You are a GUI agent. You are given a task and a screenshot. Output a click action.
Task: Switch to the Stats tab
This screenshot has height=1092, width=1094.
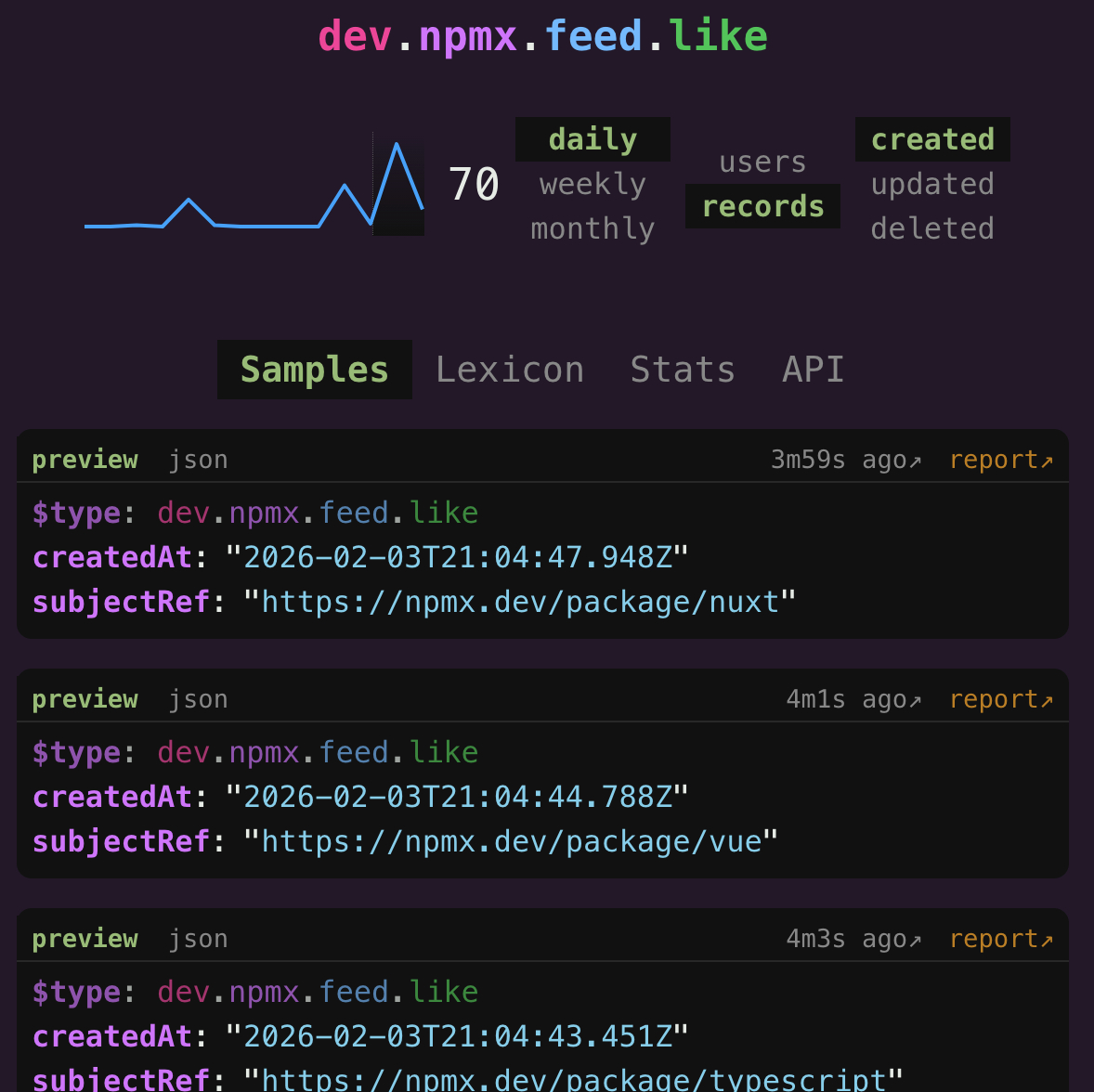683,370
